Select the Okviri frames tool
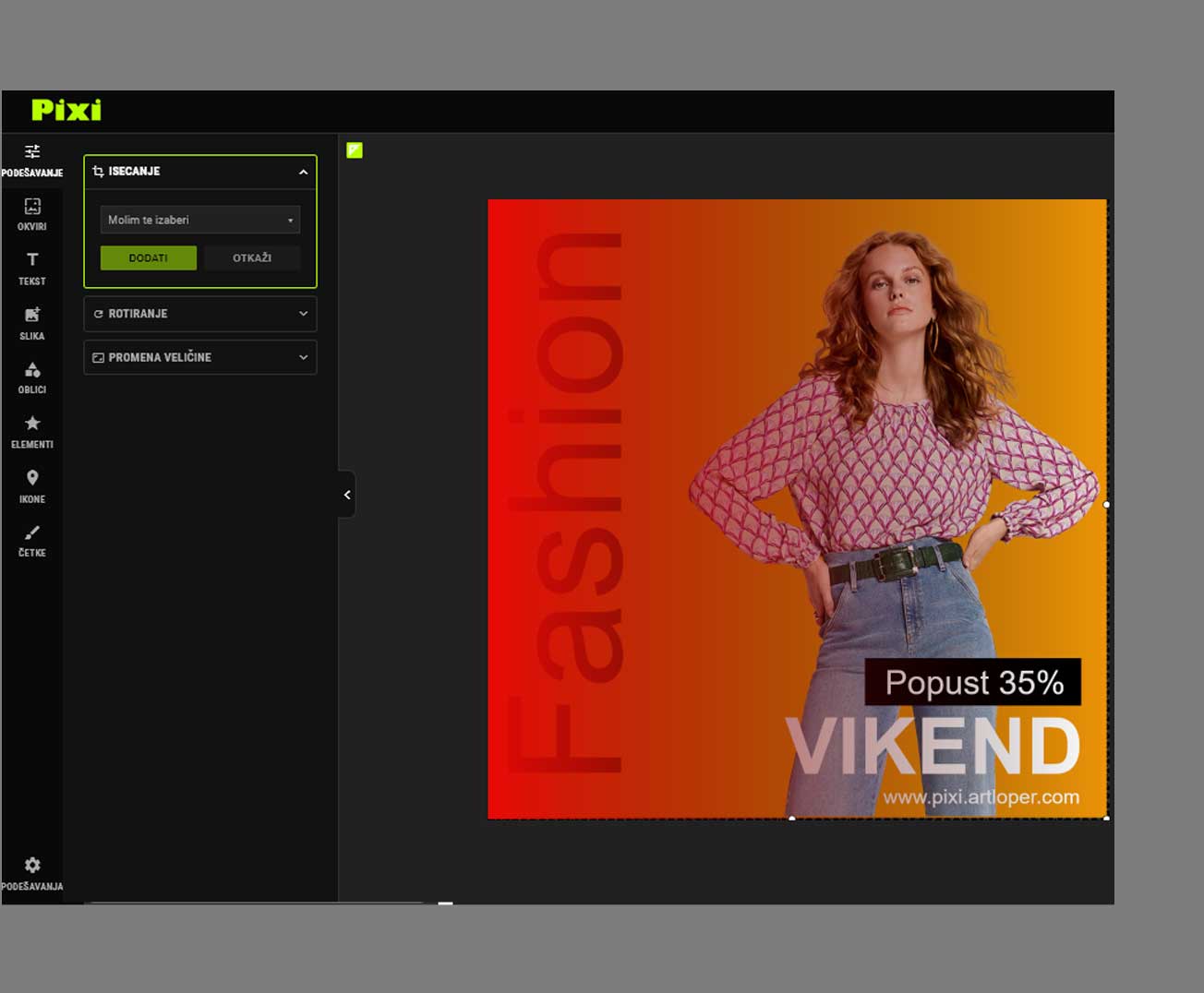Screen dimensions: 1204x993 (x=32, y=213)
